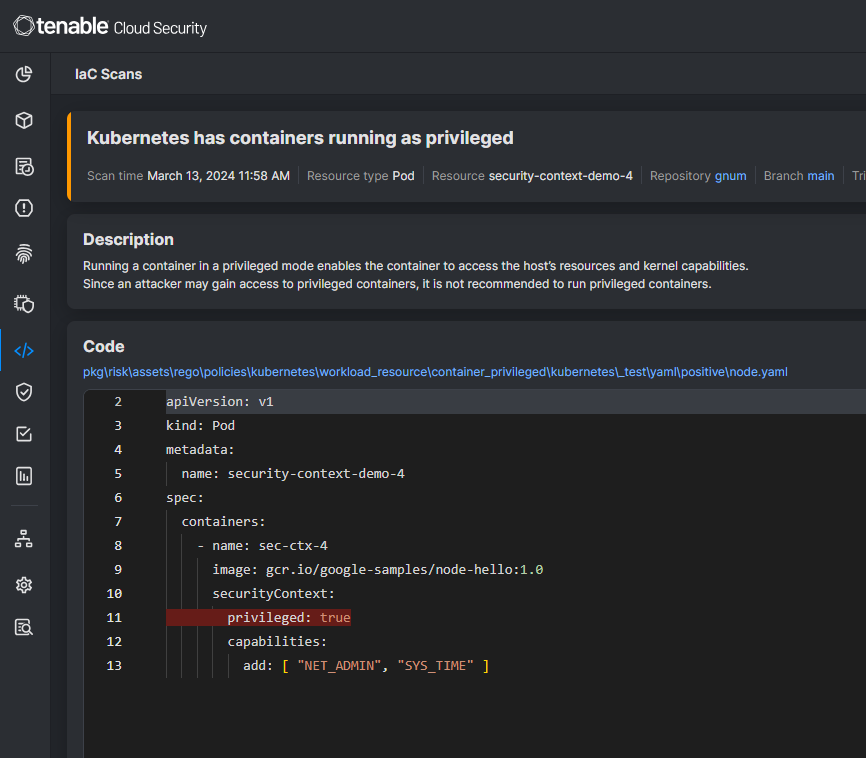Open the bar chart reports icon
Viewport: 866px width, 758px height.
pos(24,476)
